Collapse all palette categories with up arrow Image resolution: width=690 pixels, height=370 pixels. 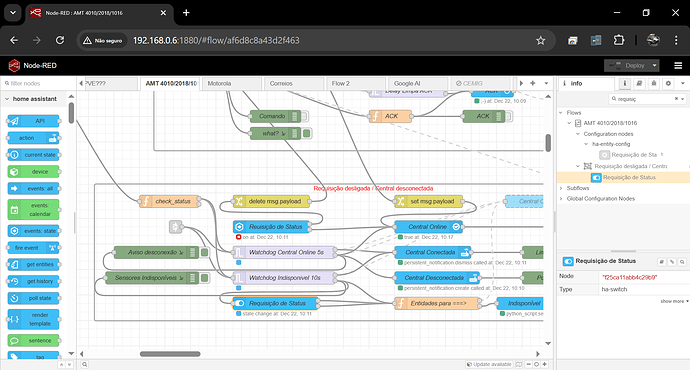point(62,364)
